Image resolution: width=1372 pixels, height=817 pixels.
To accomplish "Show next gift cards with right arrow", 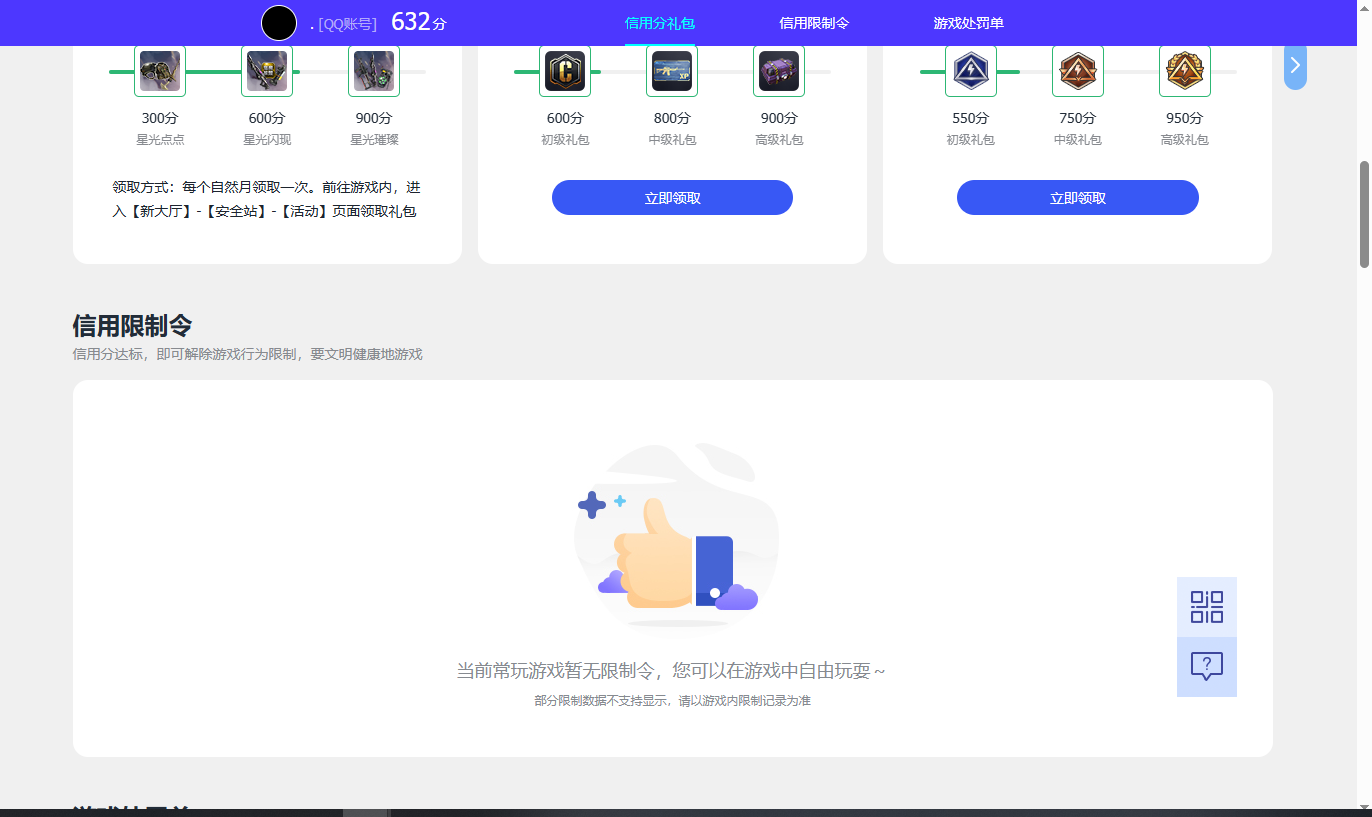I will [1295, 66].
